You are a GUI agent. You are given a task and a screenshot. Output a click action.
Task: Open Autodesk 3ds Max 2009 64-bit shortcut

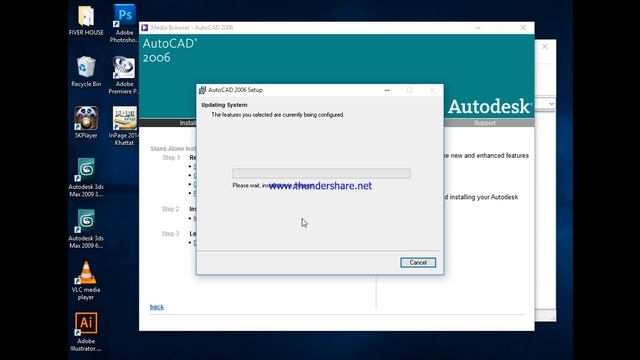86,229
